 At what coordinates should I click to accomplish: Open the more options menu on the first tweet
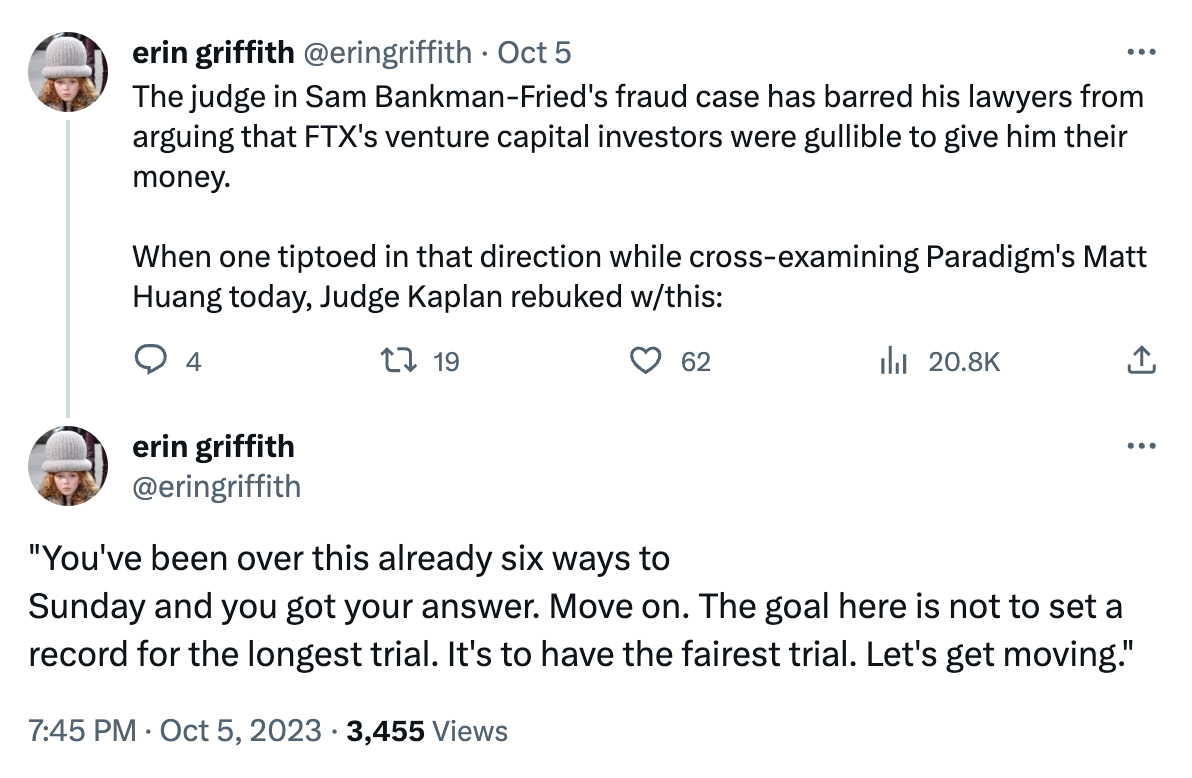(x=1141, y=53)
